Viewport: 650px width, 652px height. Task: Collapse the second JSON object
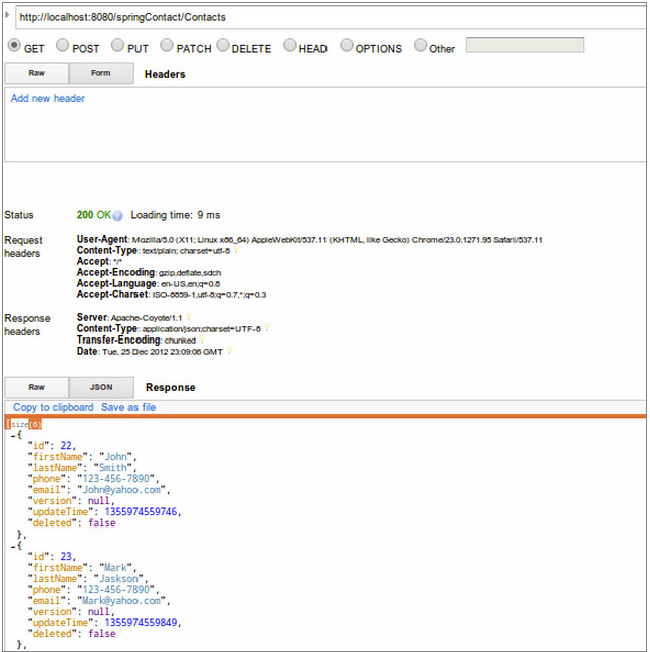12,546
